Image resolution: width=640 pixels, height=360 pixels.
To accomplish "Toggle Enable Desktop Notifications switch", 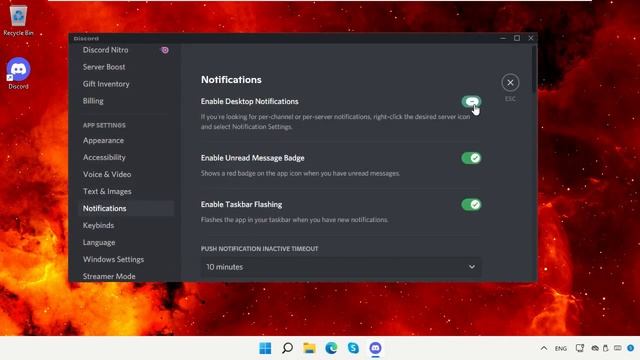I will click(x=471, y=101).
